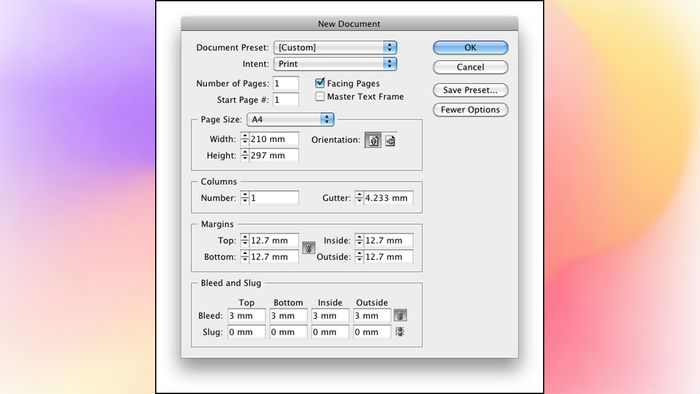Click the Columns Number stepper
The height and width of the screenshot is (394, 700).
245,198
